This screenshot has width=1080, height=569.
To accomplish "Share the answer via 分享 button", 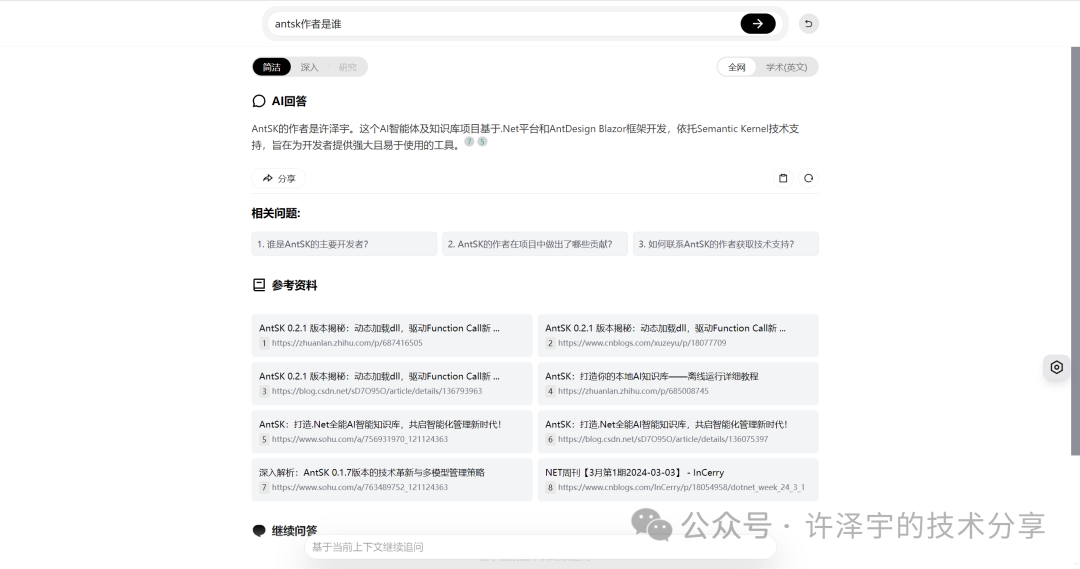I will click(278, 178).
